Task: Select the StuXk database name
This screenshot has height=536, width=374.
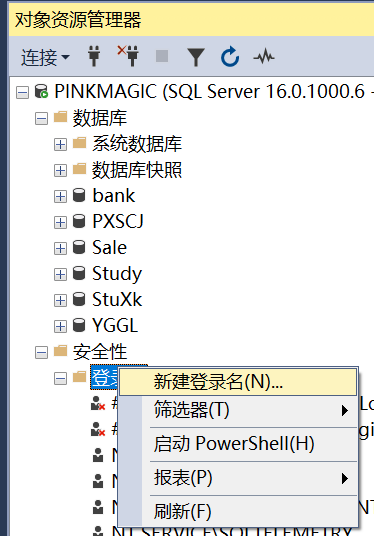Action: pyautogui.click(x=117, y=299)
